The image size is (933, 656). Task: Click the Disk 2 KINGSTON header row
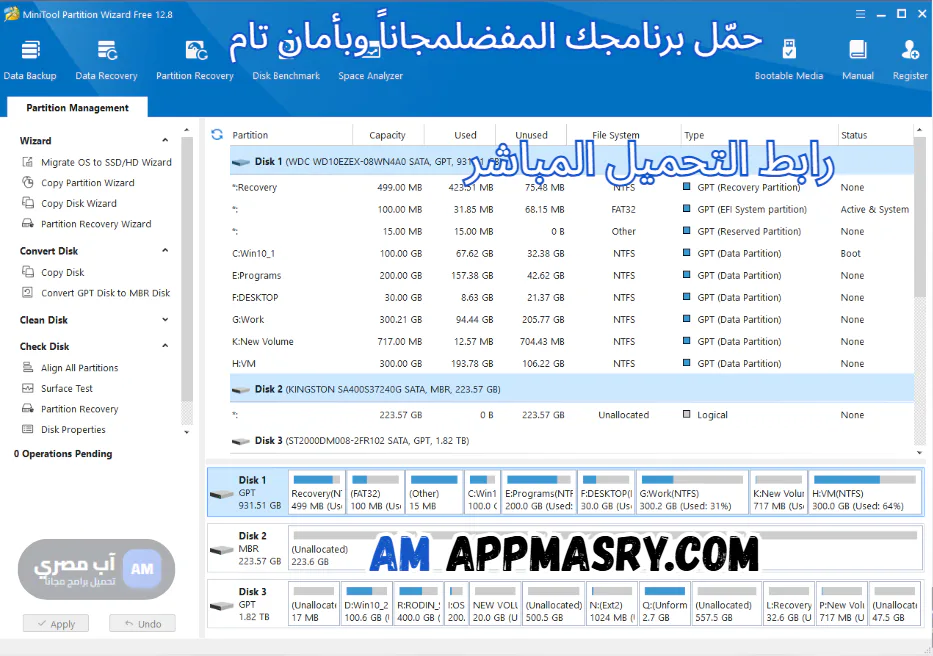(572, 389)
